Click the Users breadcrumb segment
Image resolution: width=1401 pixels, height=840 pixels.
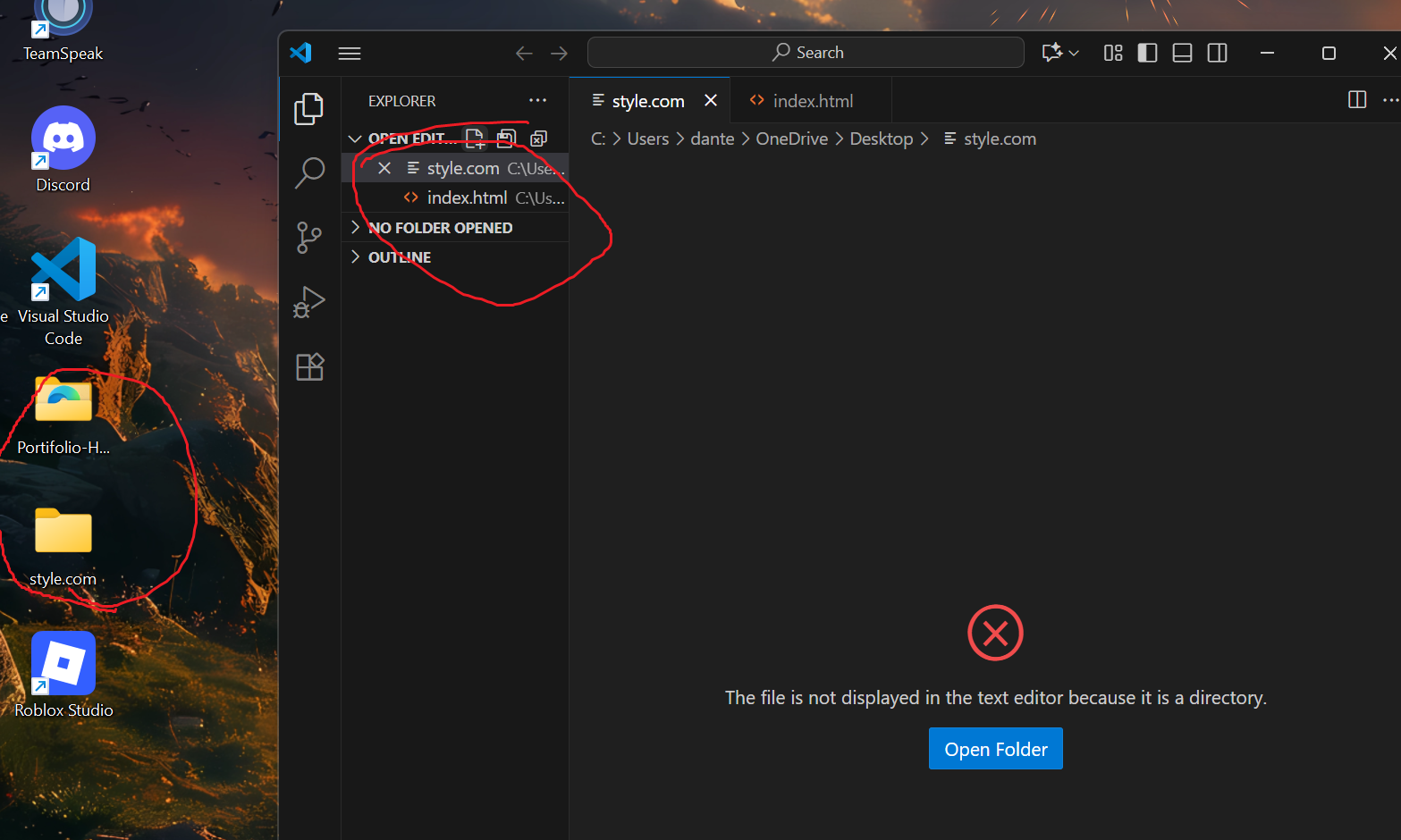tap(648, 139)
